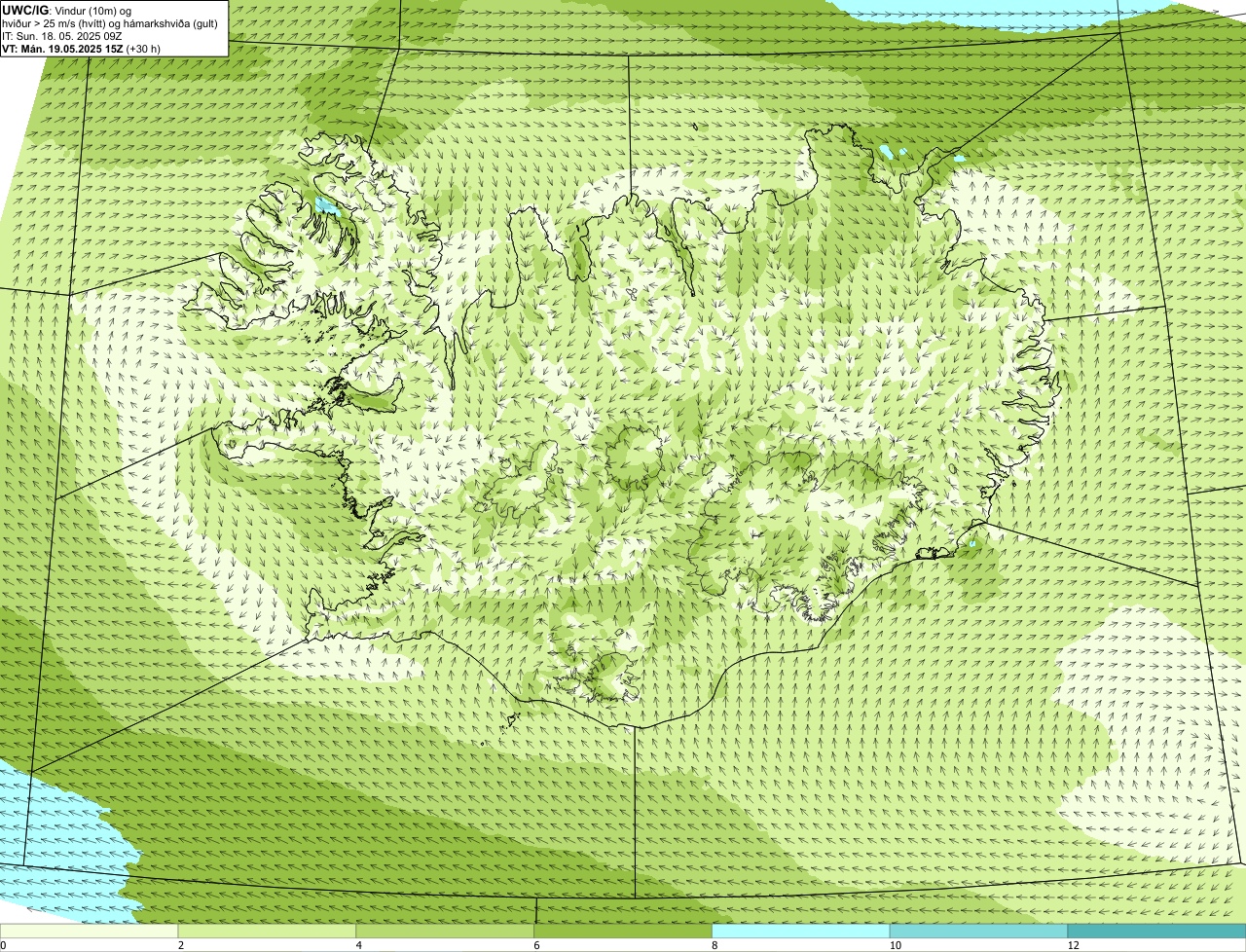The width and height of the screenshot is (1246, 952).
Task: Click the 4–6 m/s green legend swatch
Action: pos(446,931)
